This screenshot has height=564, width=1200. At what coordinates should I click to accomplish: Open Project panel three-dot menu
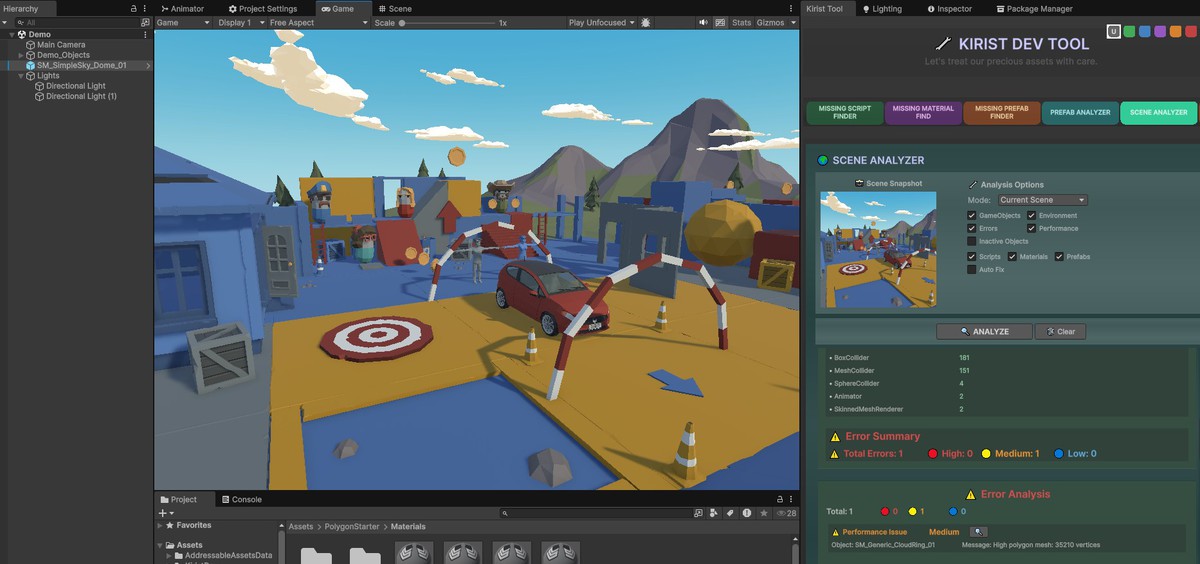tap(793, 499)
